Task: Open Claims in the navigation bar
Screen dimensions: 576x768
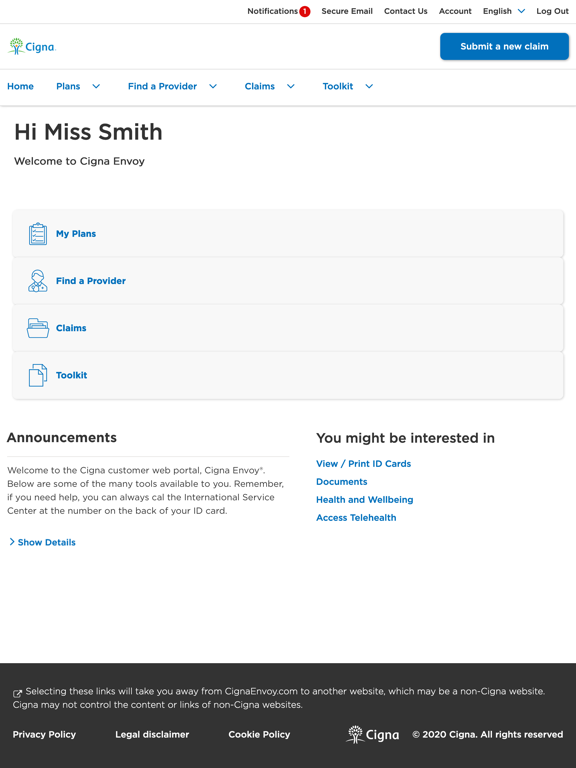Action: [260, 86]
